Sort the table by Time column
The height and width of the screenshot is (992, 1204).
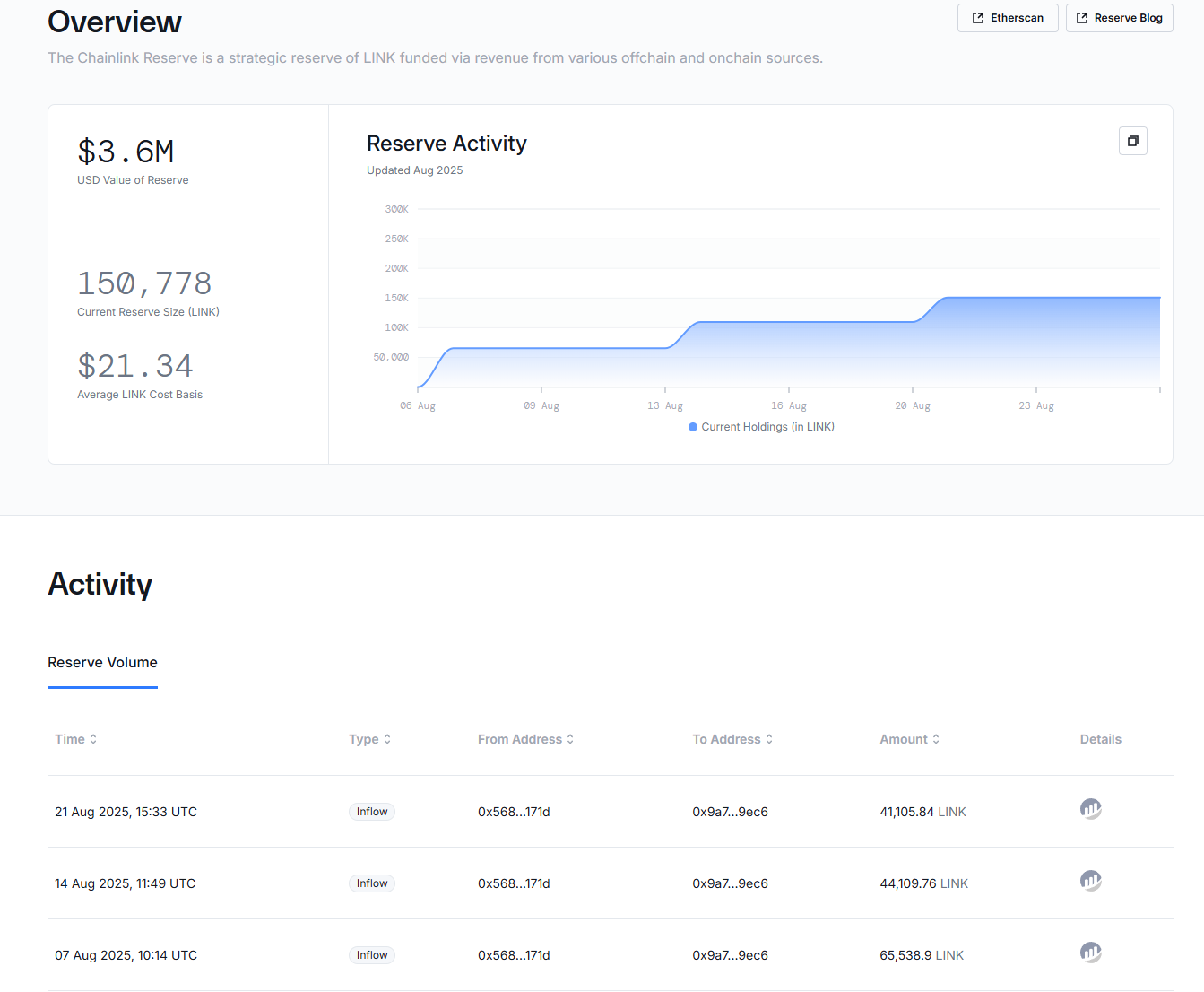75,739
